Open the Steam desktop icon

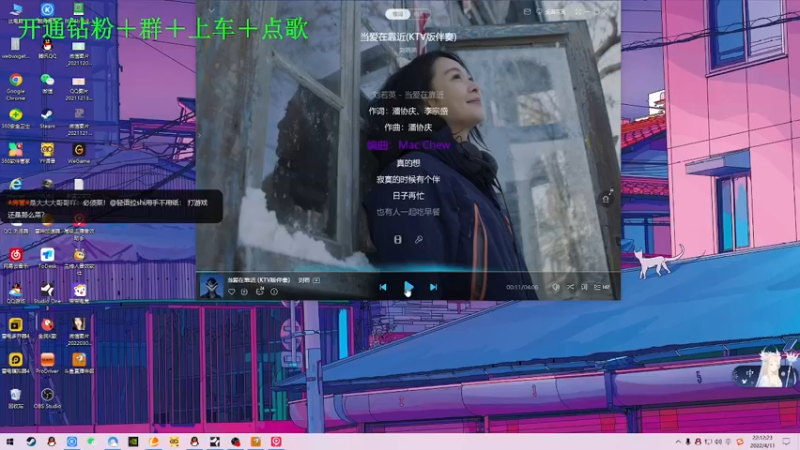click(x=47, y=119)
